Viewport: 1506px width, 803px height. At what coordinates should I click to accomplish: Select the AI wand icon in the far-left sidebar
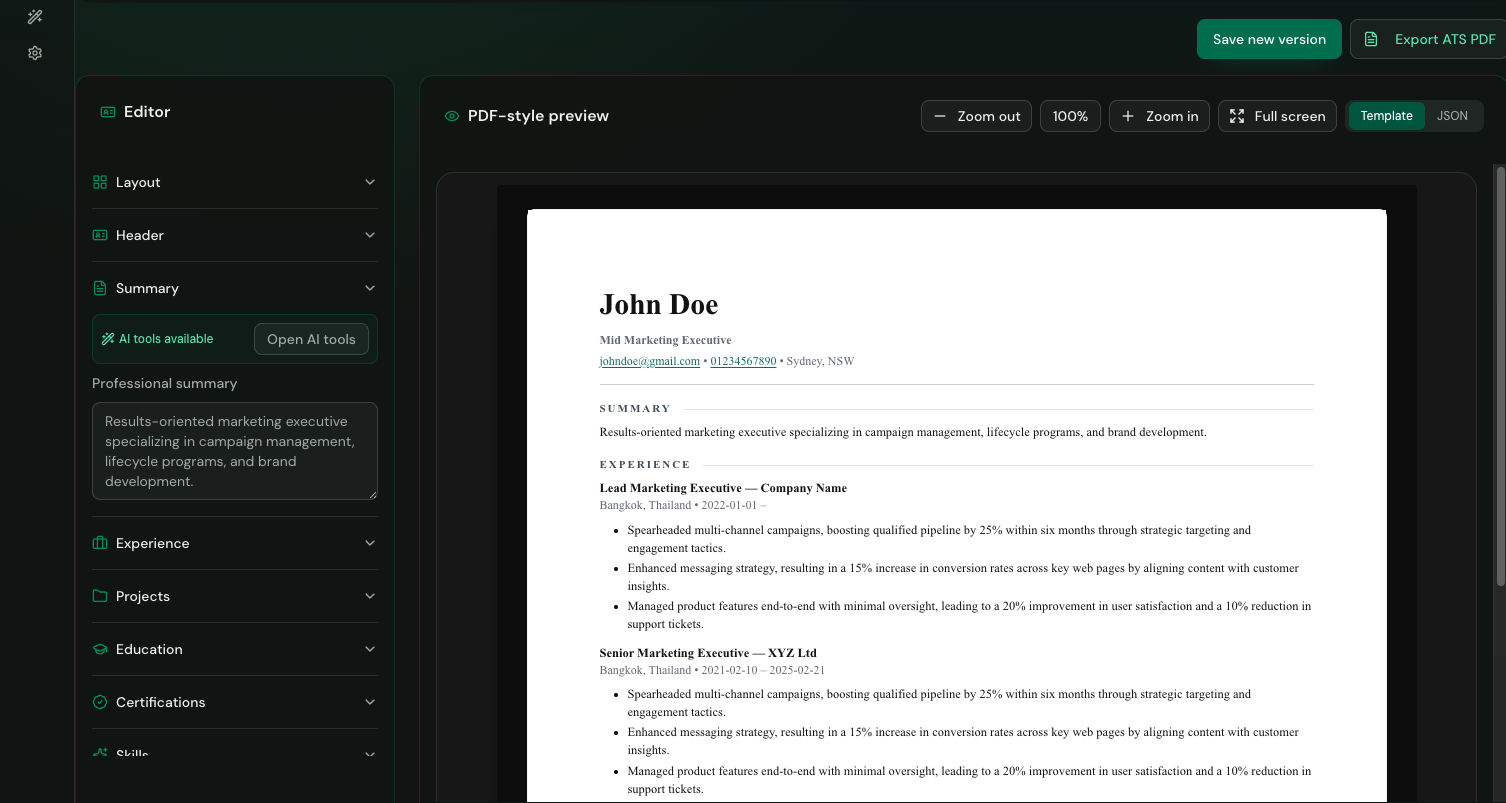[34, 16]
